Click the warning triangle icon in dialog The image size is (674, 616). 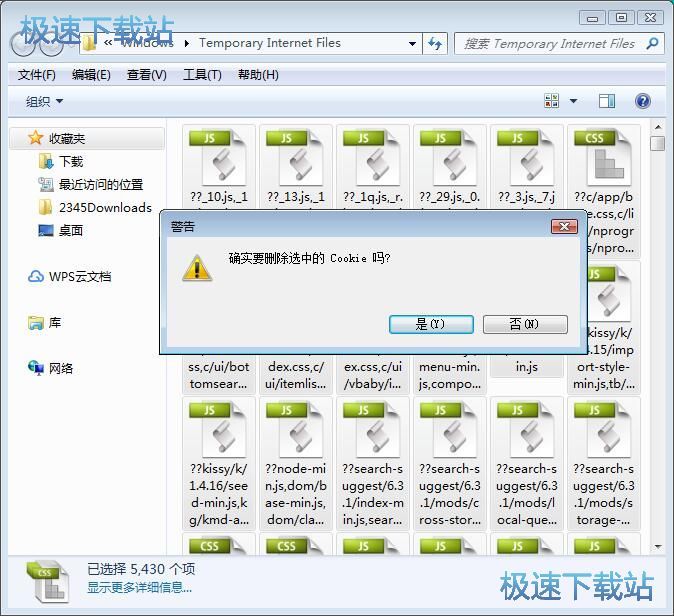click(x=197, y=268)
